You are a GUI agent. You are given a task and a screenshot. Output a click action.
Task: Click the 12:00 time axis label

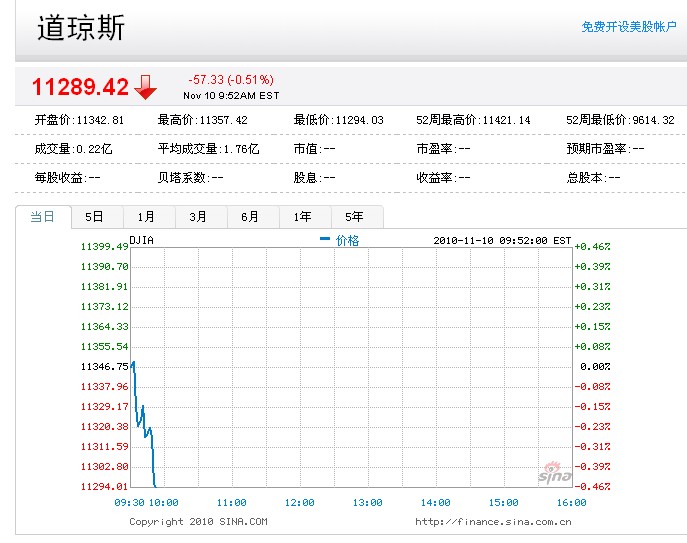(x=300, y=503)
